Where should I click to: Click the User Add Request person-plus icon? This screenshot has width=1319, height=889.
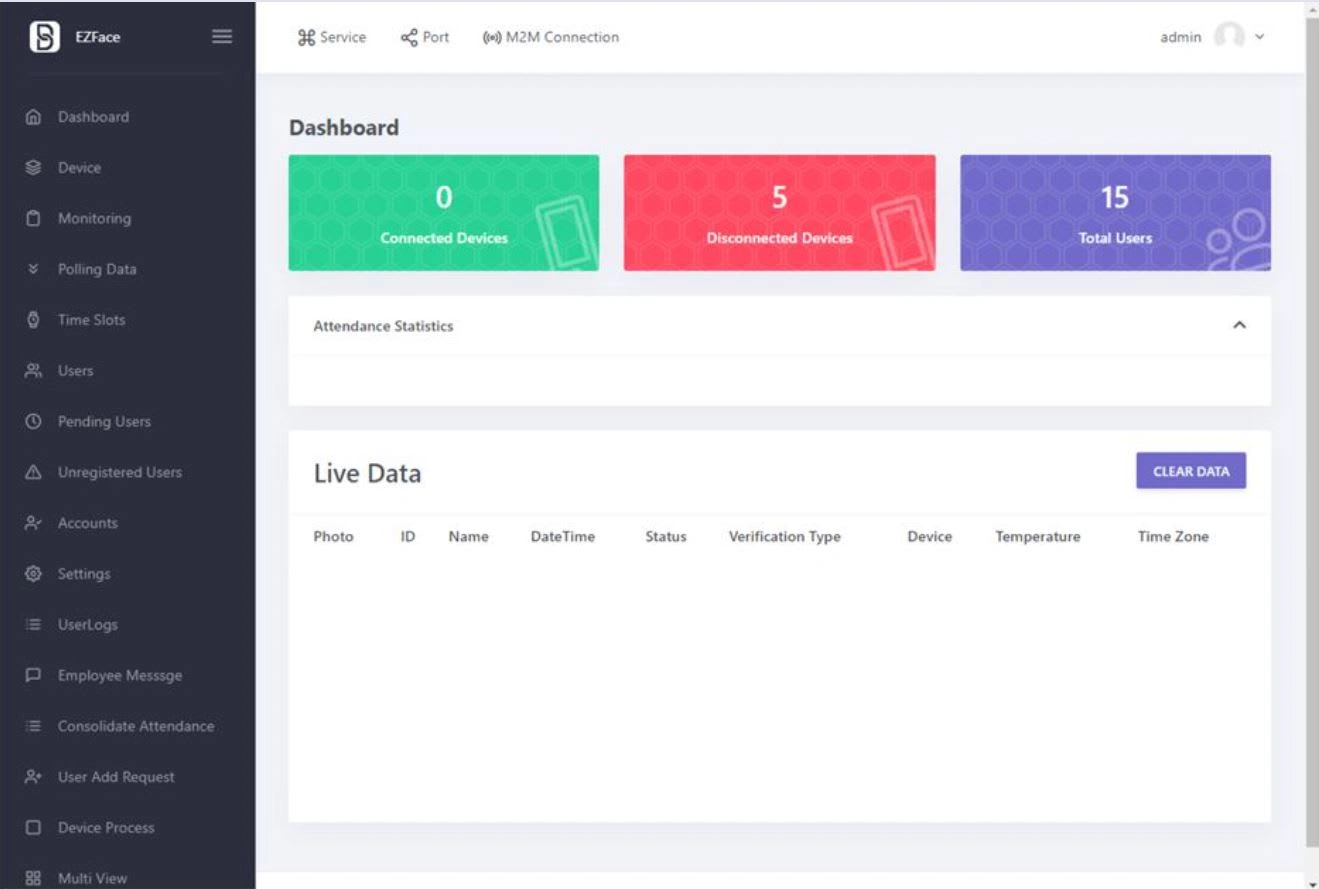point(33,777)
